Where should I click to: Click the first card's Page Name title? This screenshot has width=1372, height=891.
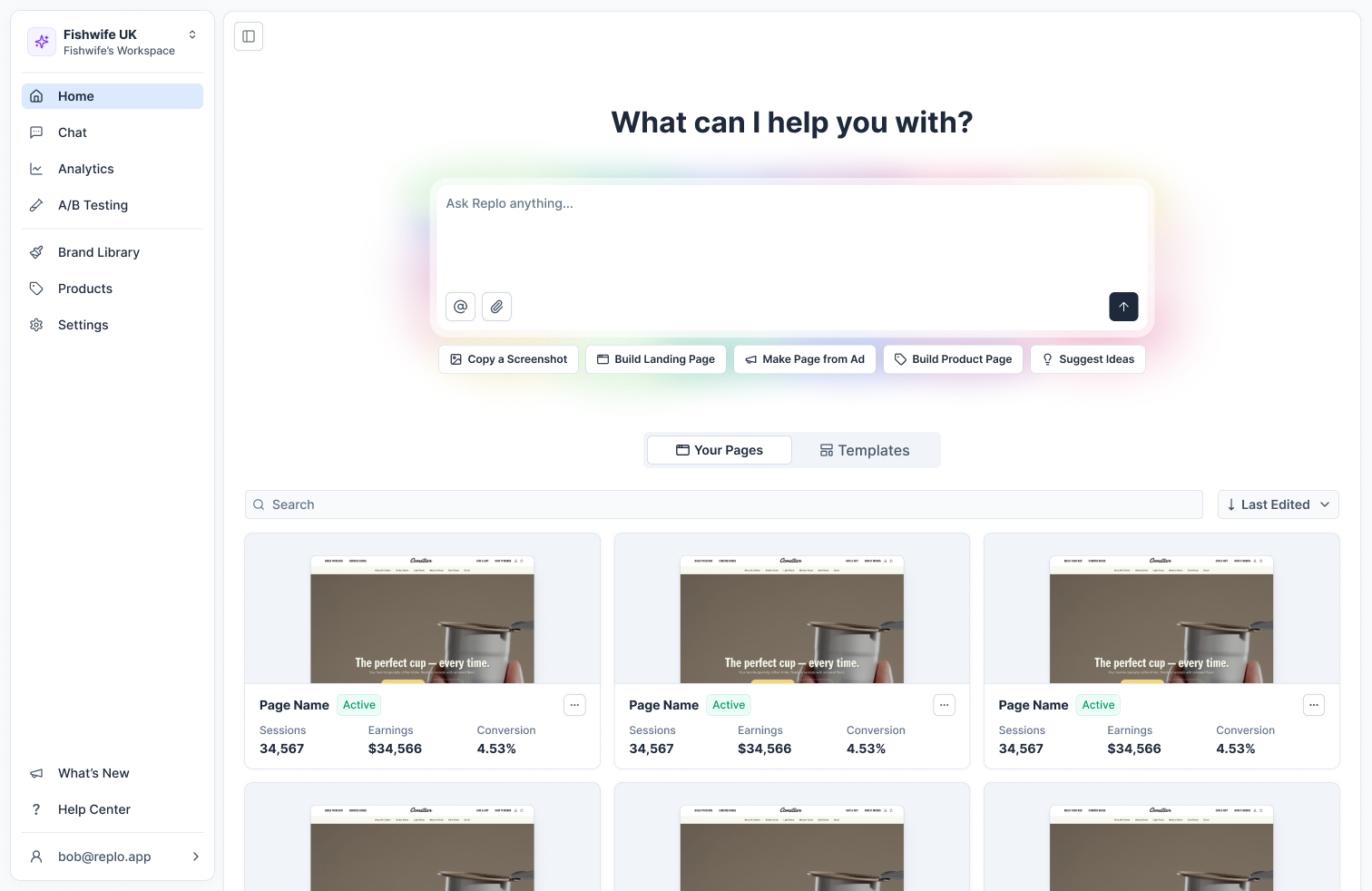click(294, 705)
